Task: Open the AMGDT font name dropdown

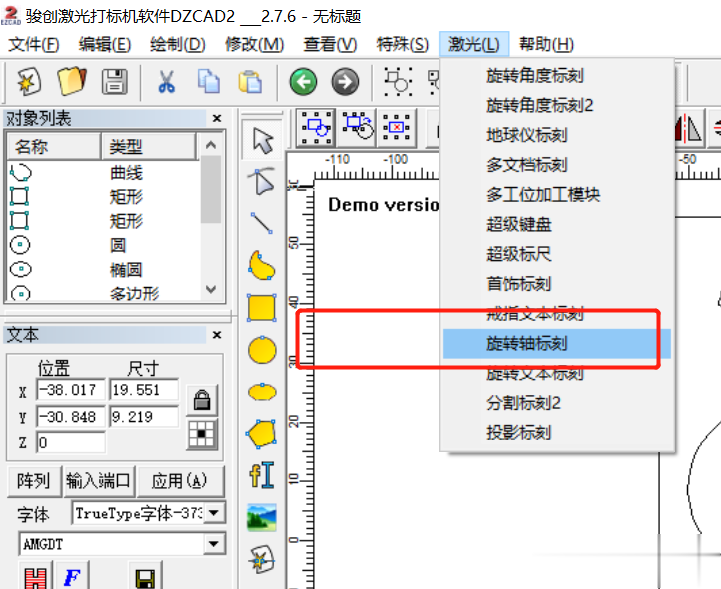Action: coord(214,544)
